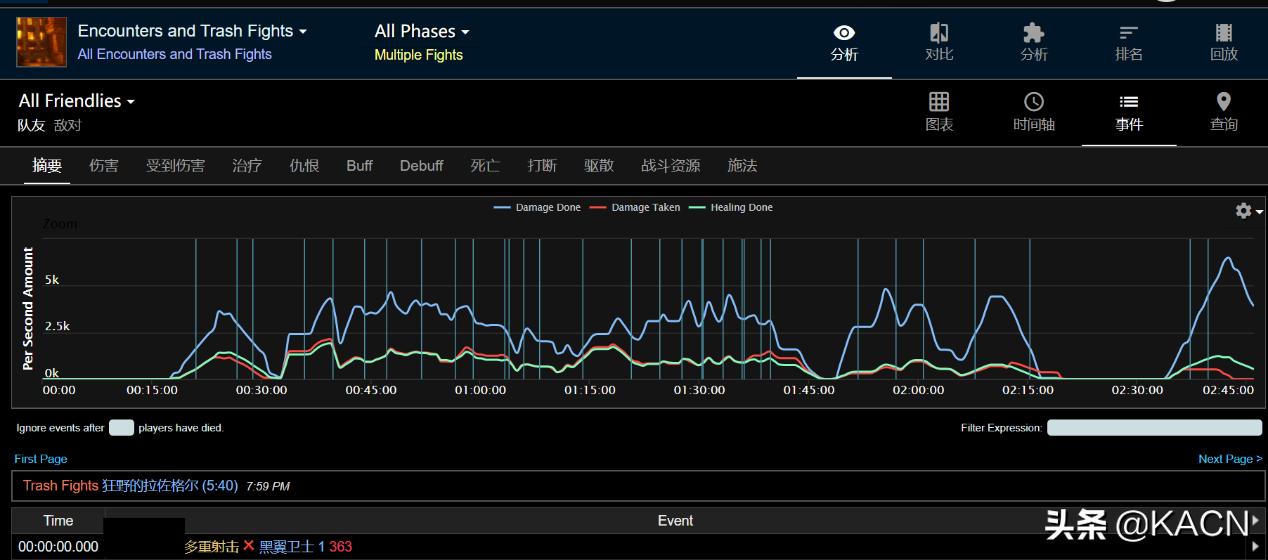
Task: Switch to the 图表 tables view
Action: (938, 112)
